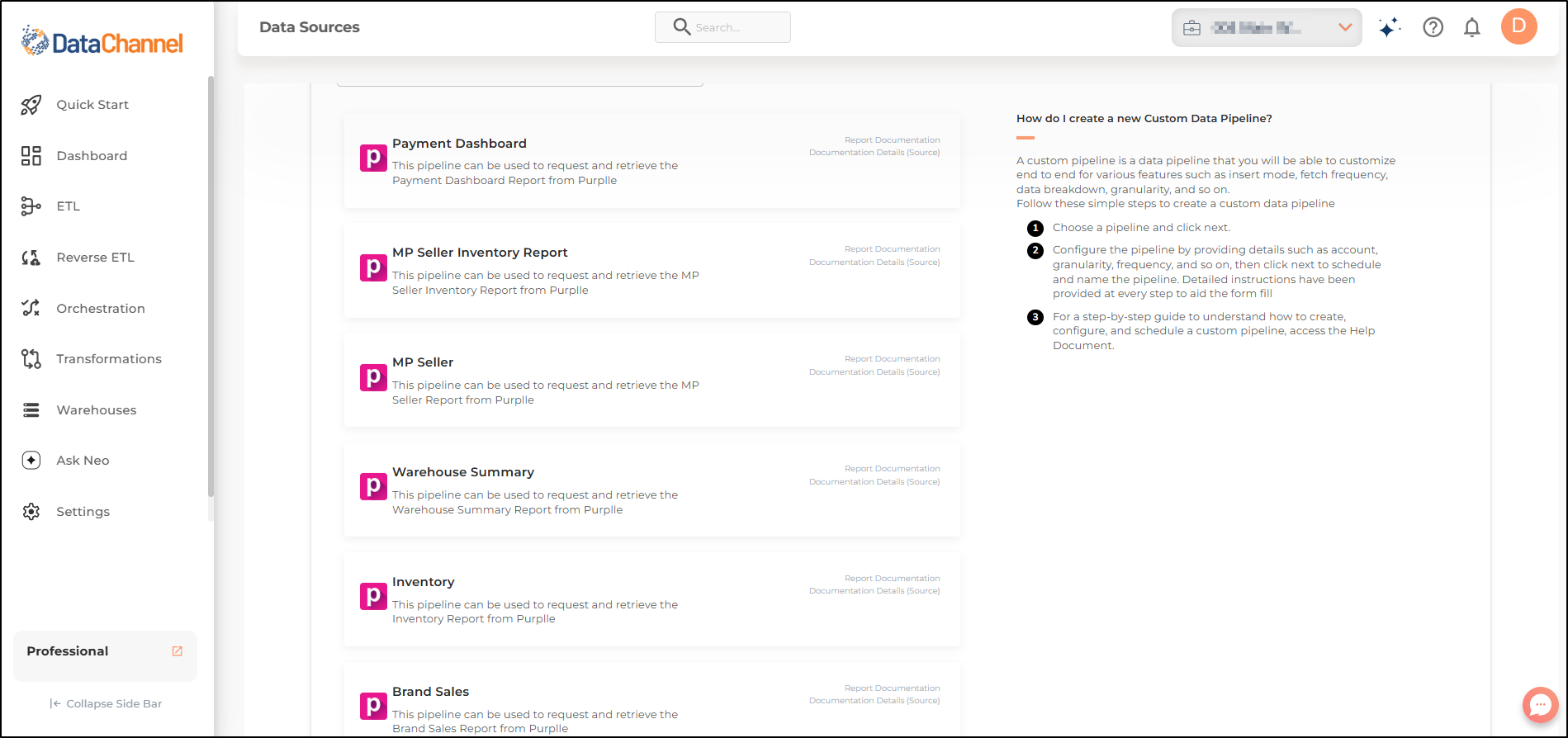
Task: Open Documentation Details (Source) for Brand Sales
Action: tap(874, 701)
